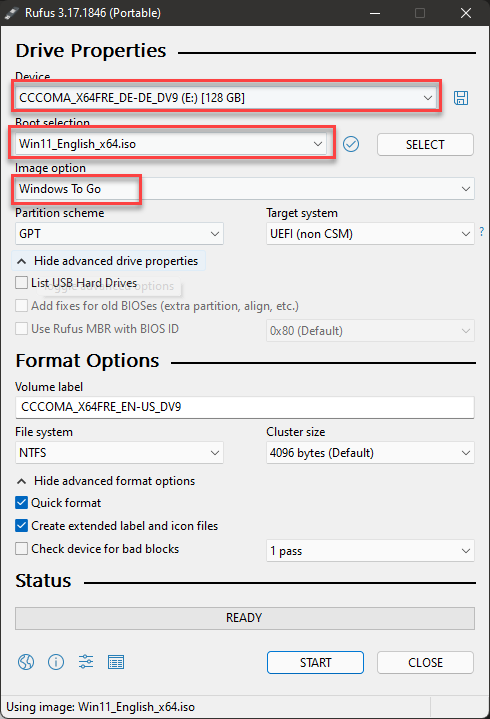Image resolution: width=490 pixels, height=719 pixels.
Task: Disable Create extended label and icon files
Action: 22,525
